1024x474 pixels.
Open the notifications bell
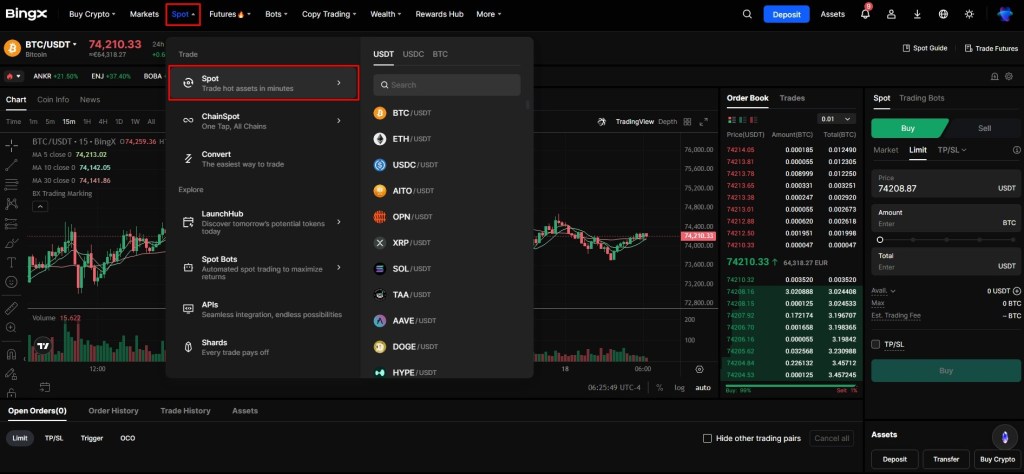click(865, 14)
